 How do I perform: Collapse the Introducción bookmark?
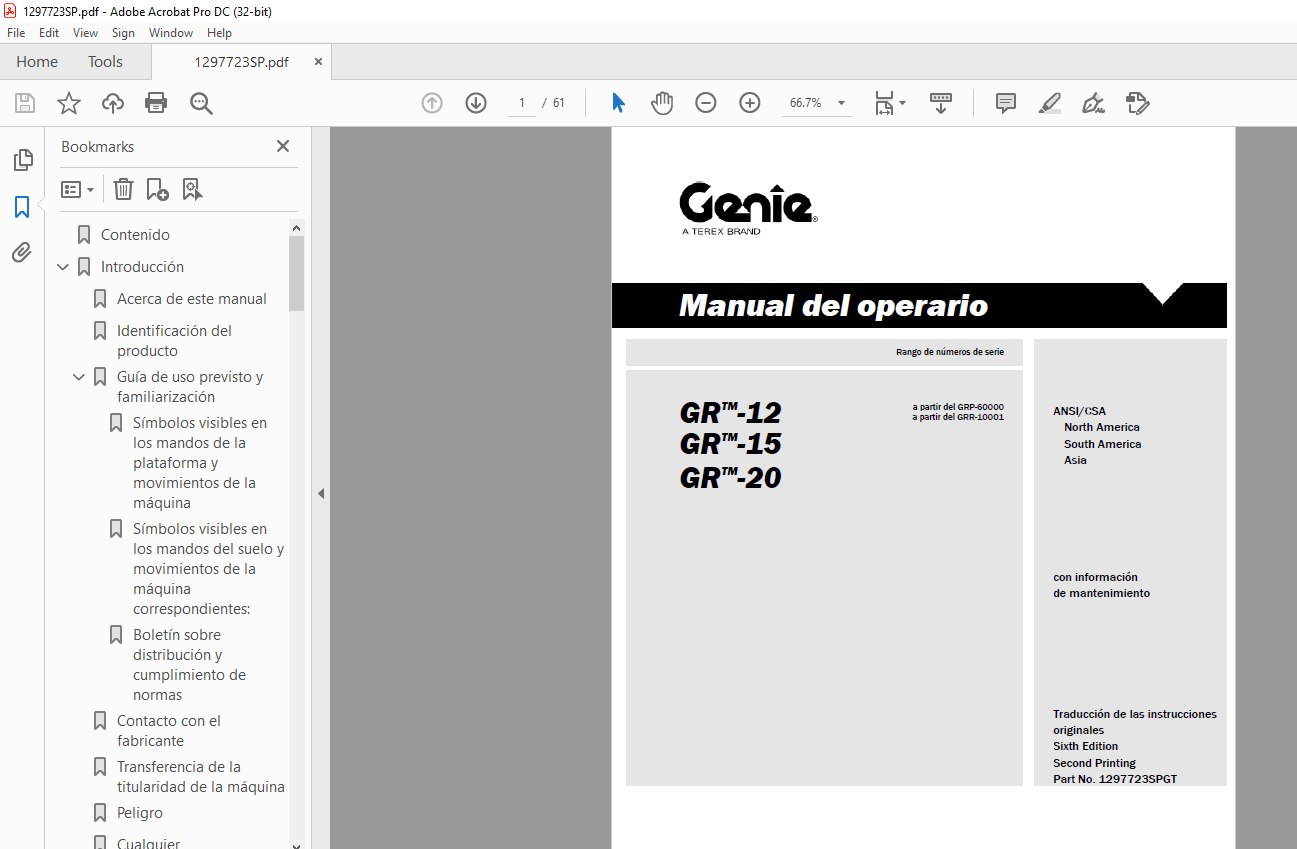point(63,267)
